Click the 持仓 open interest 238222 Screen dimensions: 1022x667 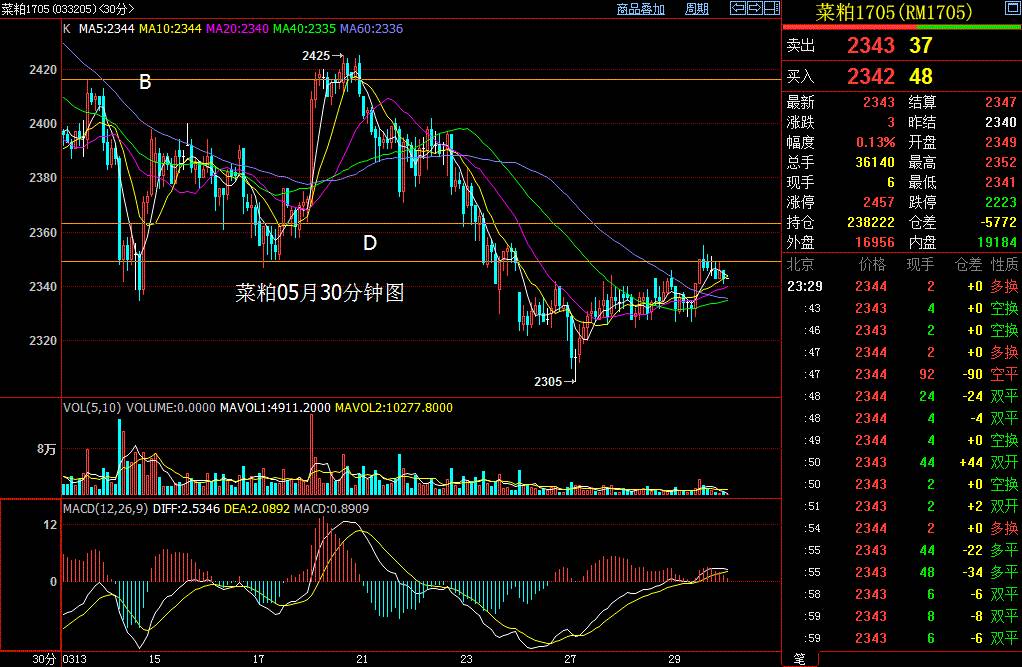[871, 222]
